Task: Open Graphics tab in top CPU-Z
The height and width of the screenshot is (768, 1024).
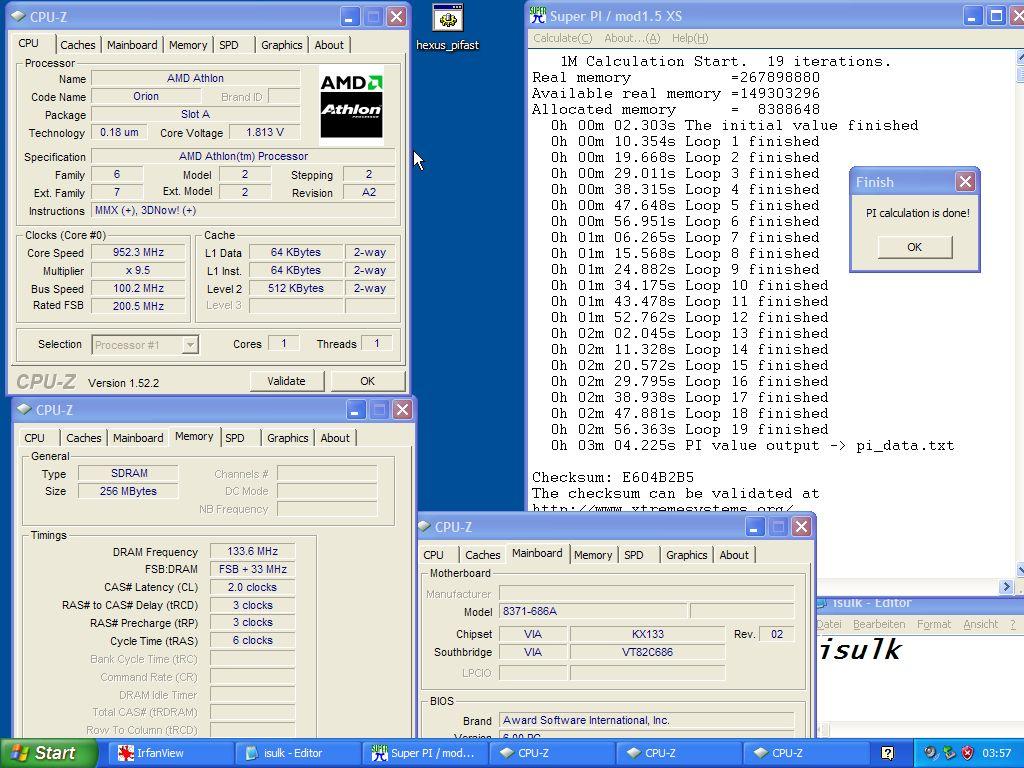Action: click(281, 45)
